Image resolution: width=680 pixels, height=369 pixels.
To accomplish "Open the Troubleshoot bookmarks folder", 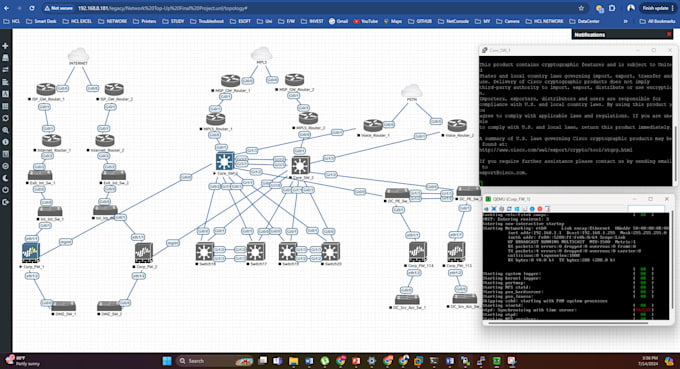I will 207,21.
